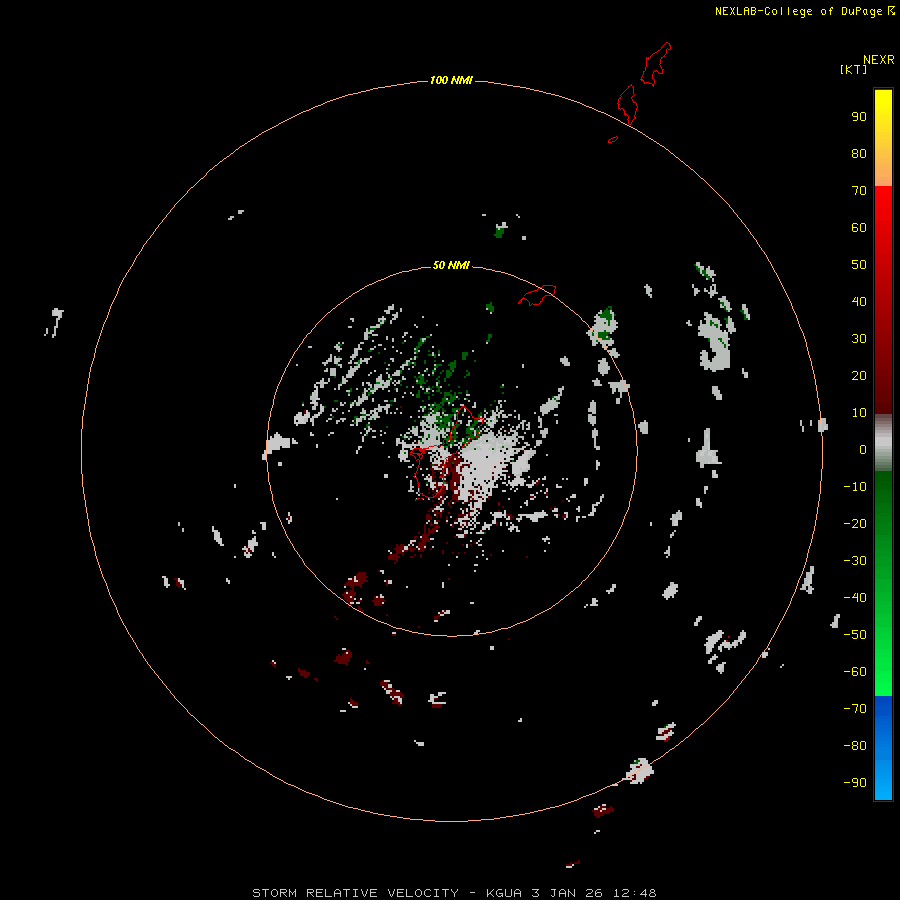Click the -60 knot label on color scale
900x900 pixels.
click(x=855, y=672)
